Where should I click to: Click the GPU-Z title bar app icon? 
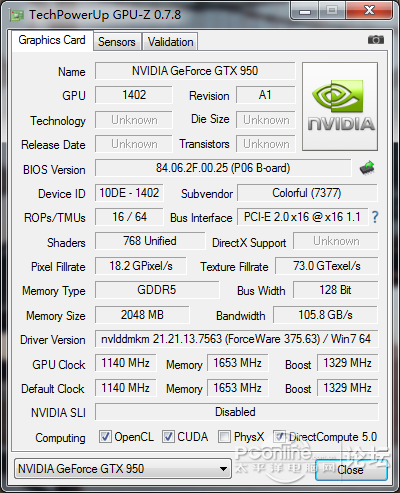(x=17, y=15)
